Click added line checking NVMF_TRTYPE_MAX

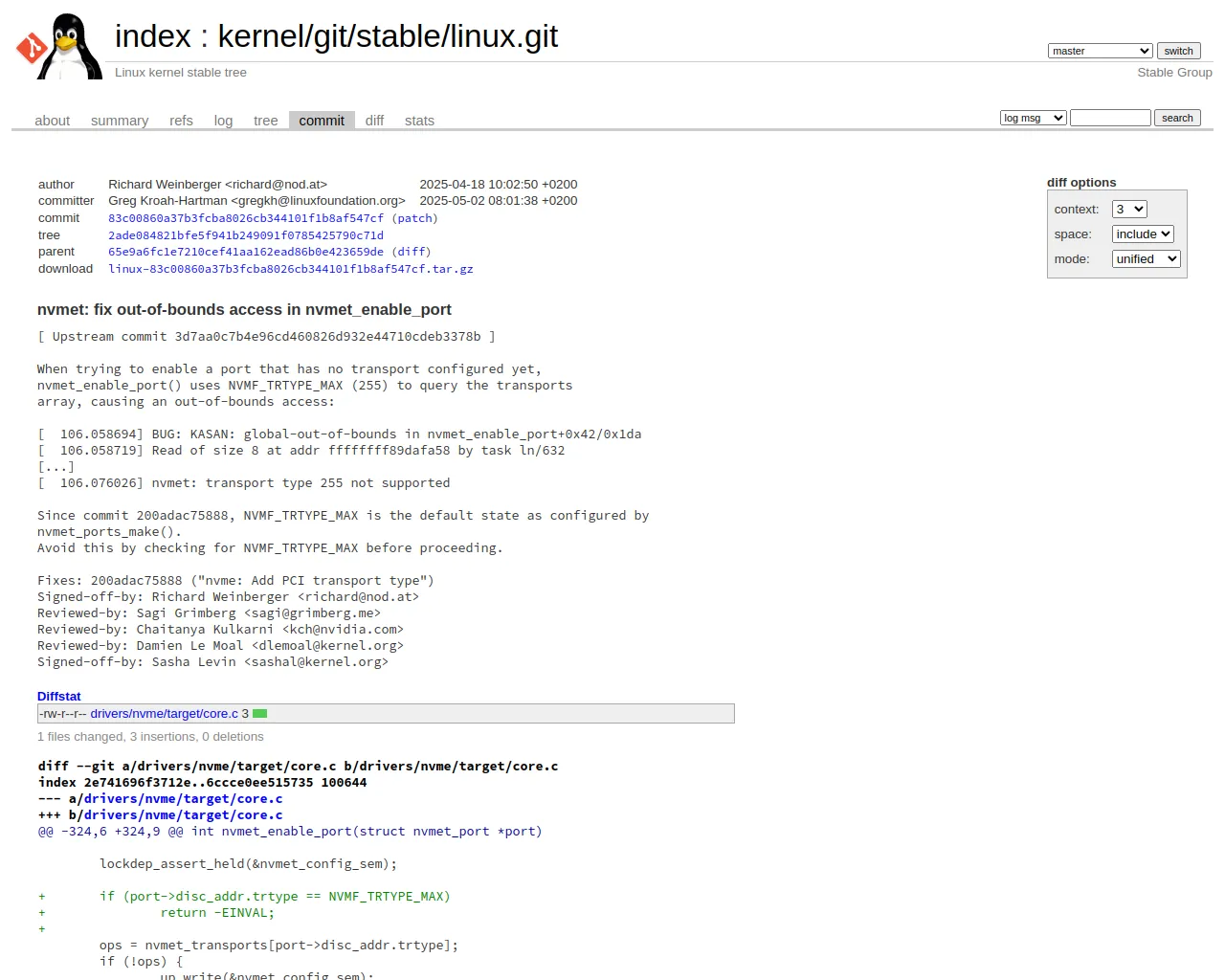click(275, 896)
